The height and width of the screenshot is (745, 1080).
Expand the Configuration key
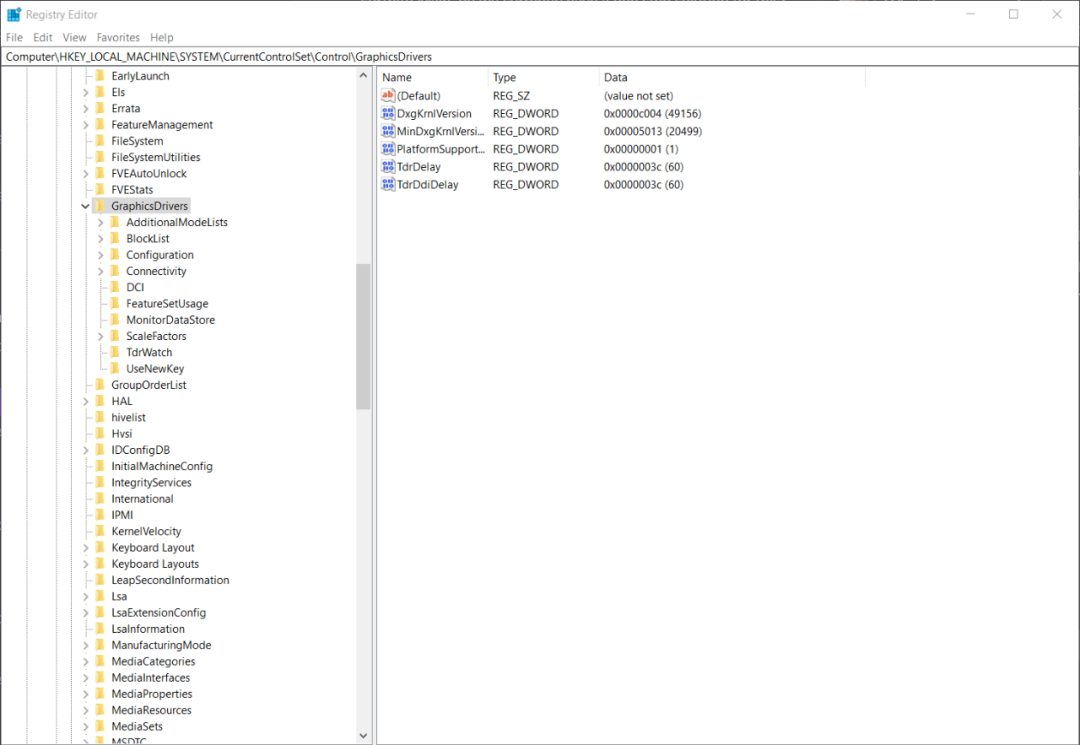coord(101,255)
